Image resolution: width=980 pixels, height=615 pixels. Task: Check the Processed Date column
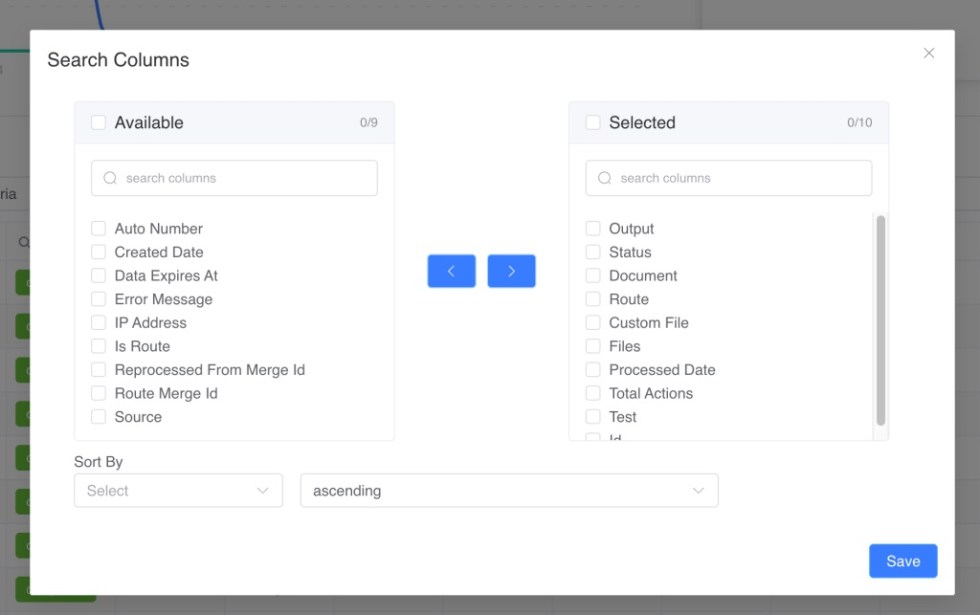(x=593, y=369)
